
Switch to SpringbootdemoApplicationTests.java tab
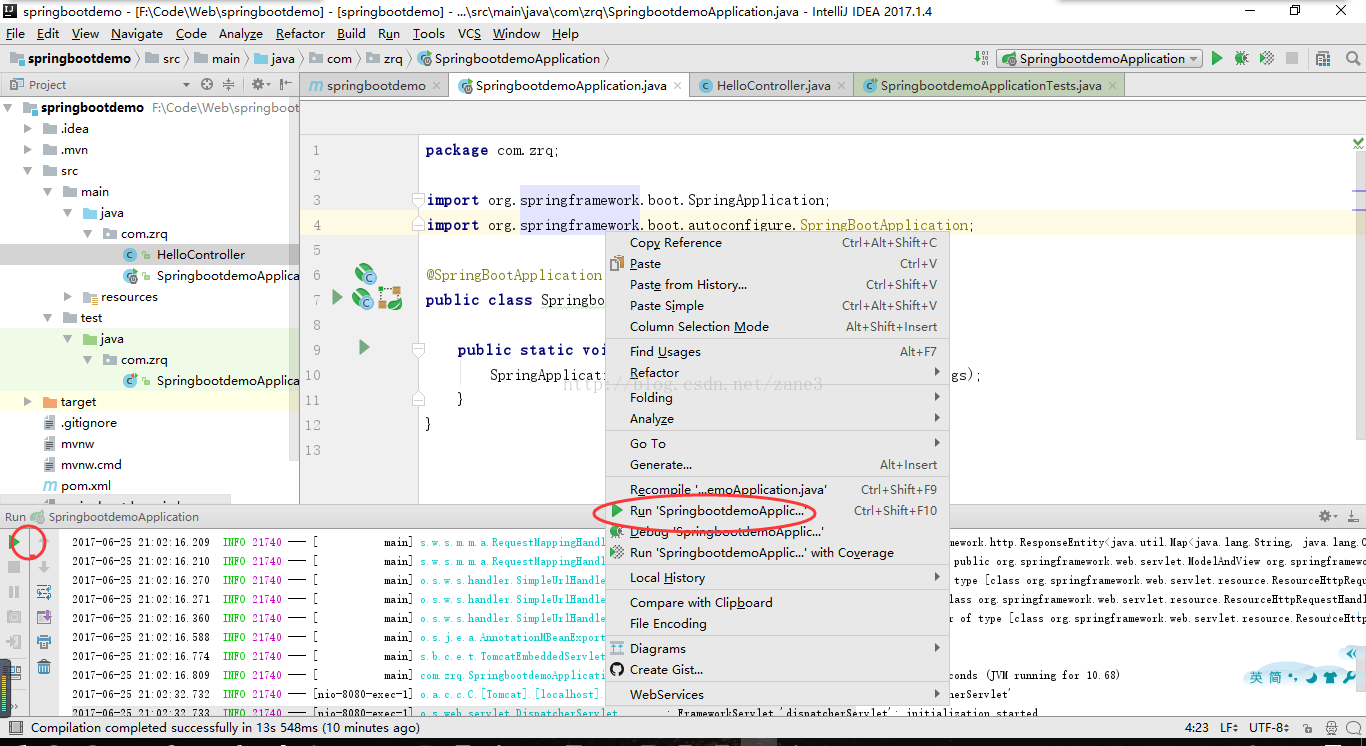(x=990, y=85)
